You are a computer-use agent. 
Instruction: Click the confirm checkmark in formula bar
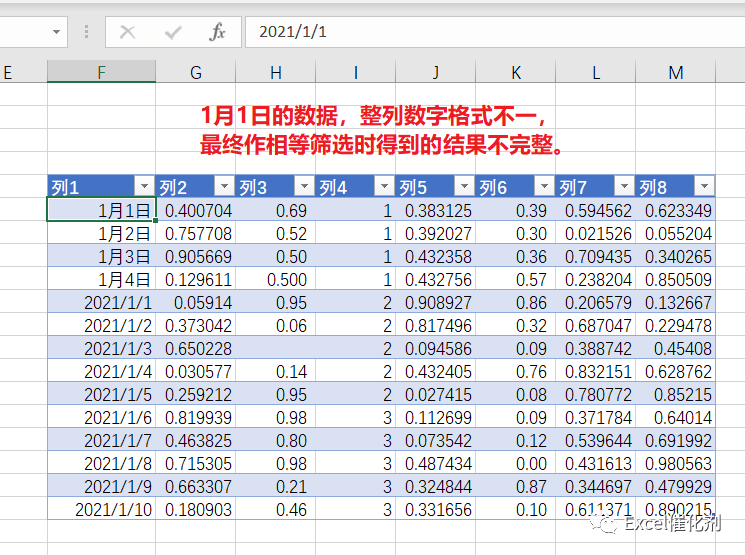coord(172,32)
